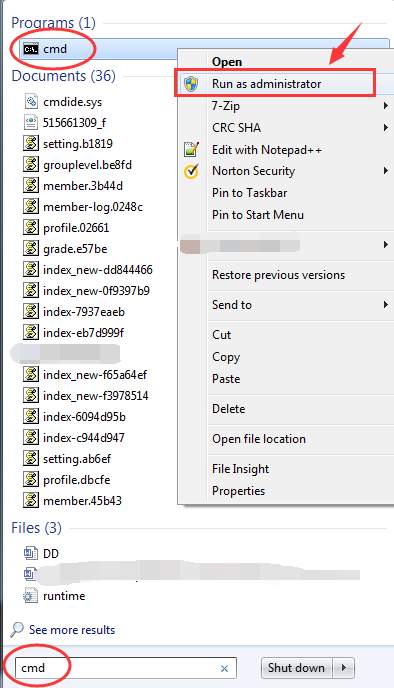Screen dimensions: 394x688
Task: Clear search with the X icon
Action: pos(224,668)
